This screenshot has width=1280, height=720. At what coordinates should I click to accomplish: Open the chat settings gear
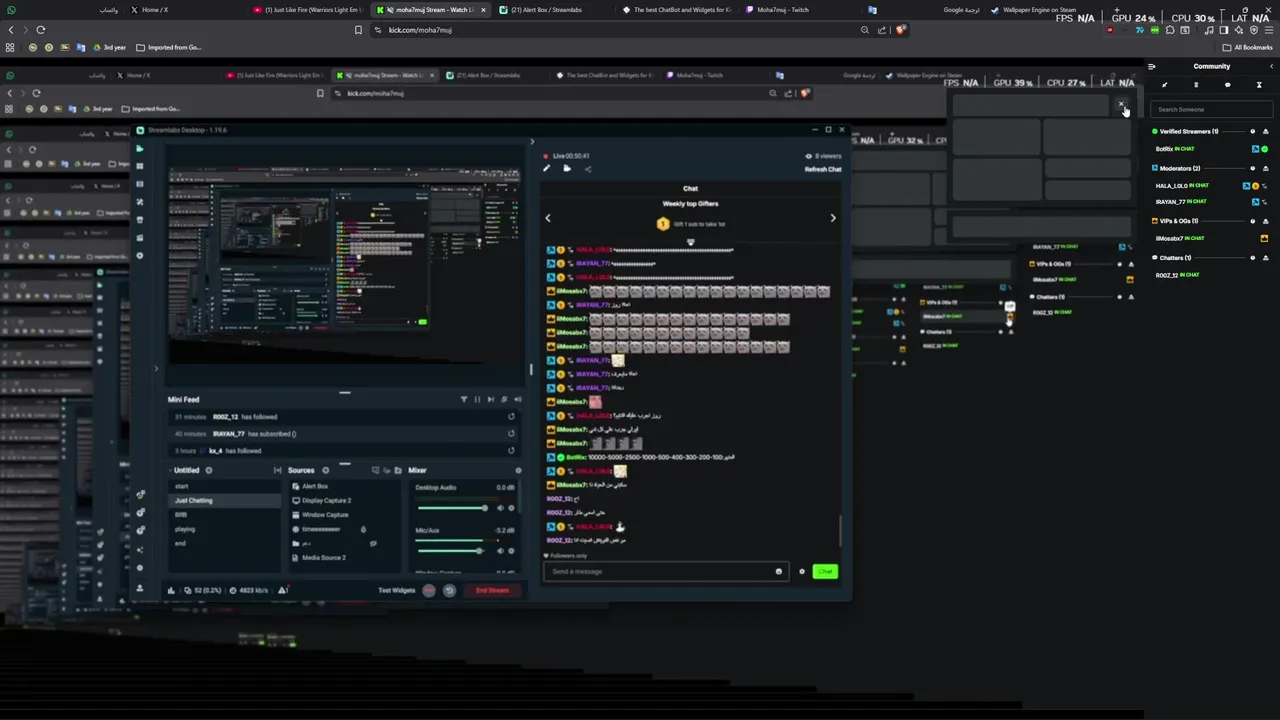coord(801,571)
